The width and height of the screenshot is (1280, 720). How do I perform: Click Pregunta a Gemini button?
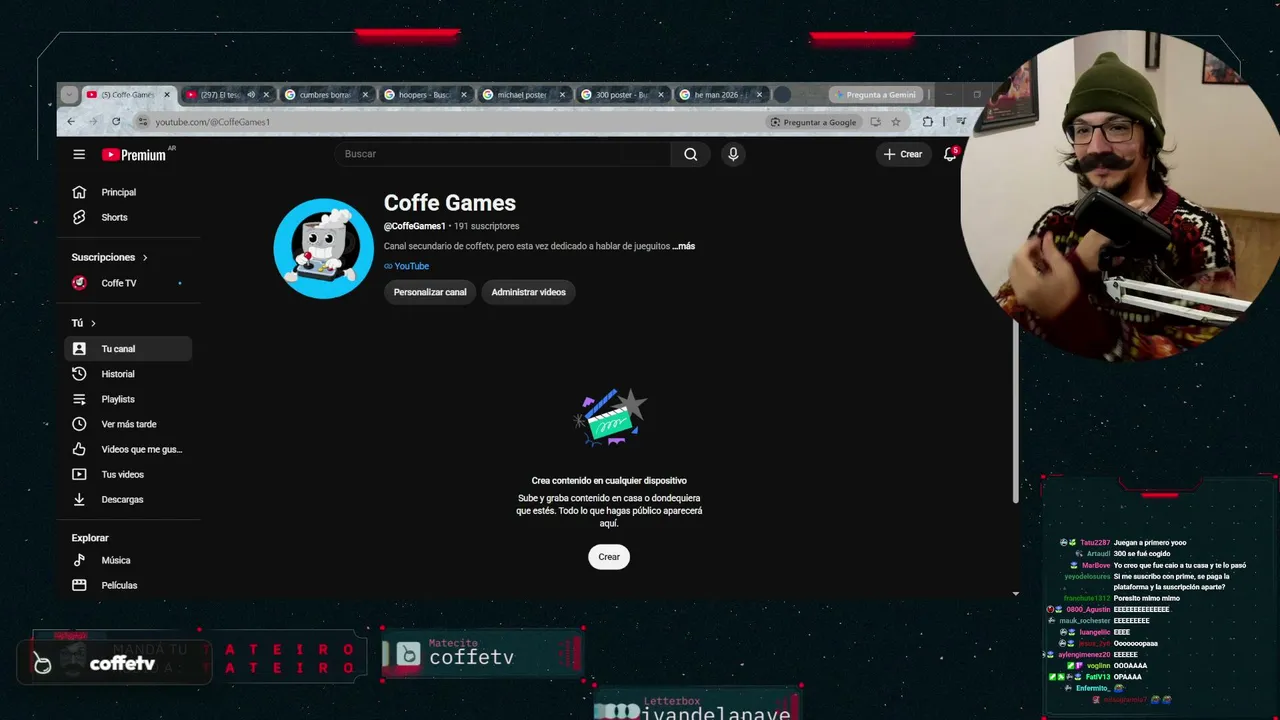click(874, 95)
